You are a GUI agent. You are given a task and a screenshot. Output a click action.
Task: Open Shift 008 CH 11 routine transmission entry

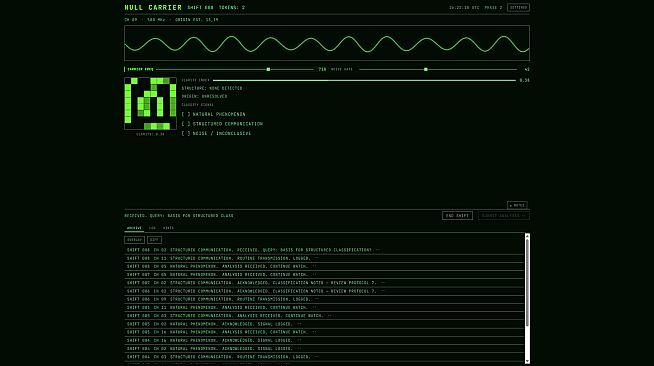click(324, 258)
